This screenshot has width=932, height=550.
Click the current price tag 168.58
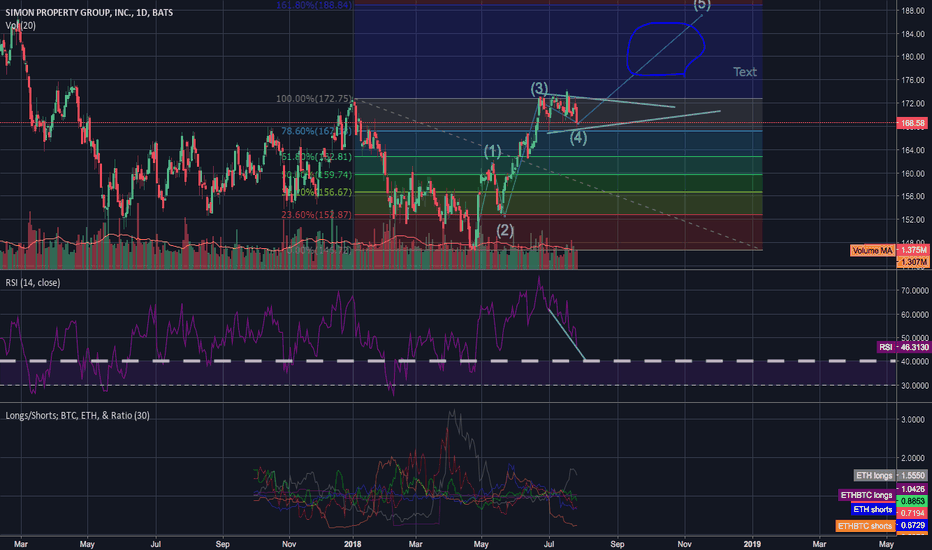coord(912,123)
